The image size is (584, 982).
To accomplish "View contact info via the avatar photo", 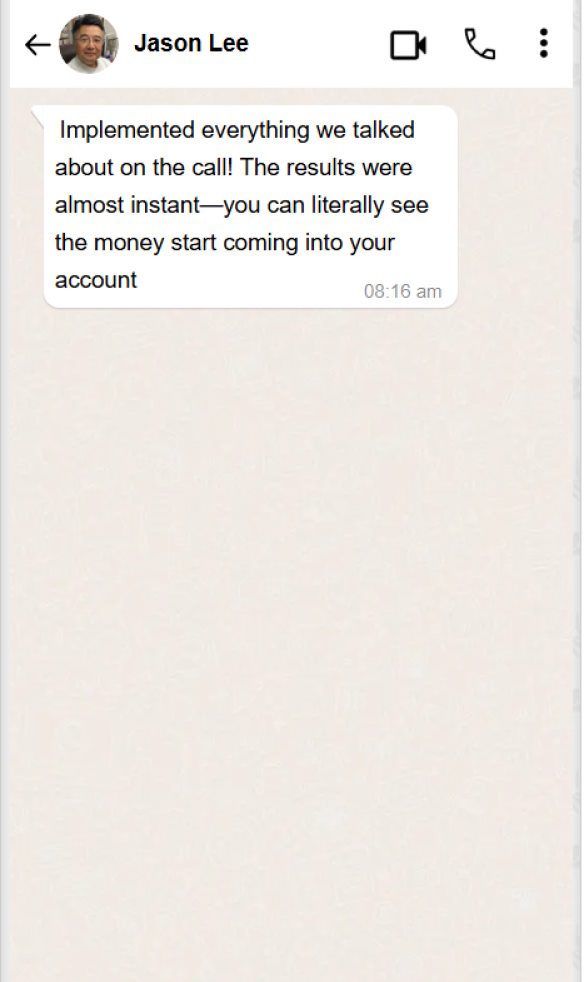I will [88, 44].
